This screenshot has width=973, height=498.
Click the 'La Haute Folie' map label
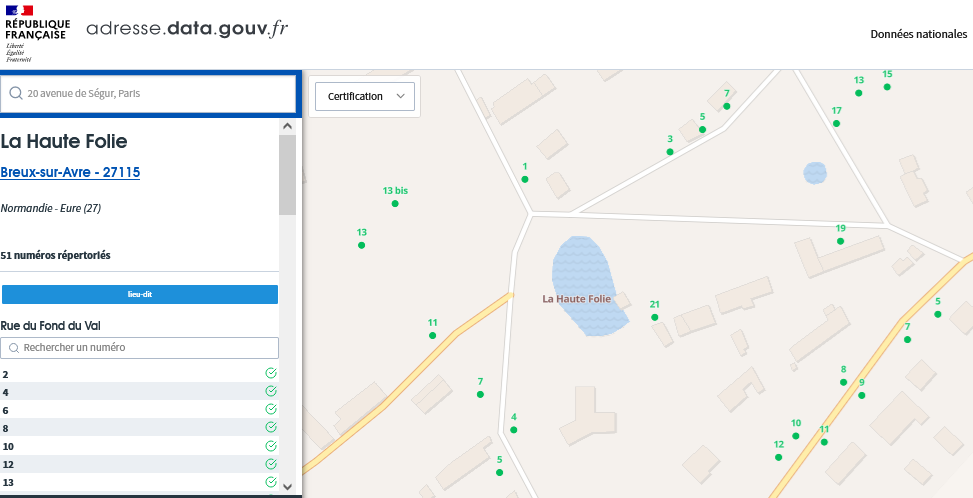(x=576, y=299)
